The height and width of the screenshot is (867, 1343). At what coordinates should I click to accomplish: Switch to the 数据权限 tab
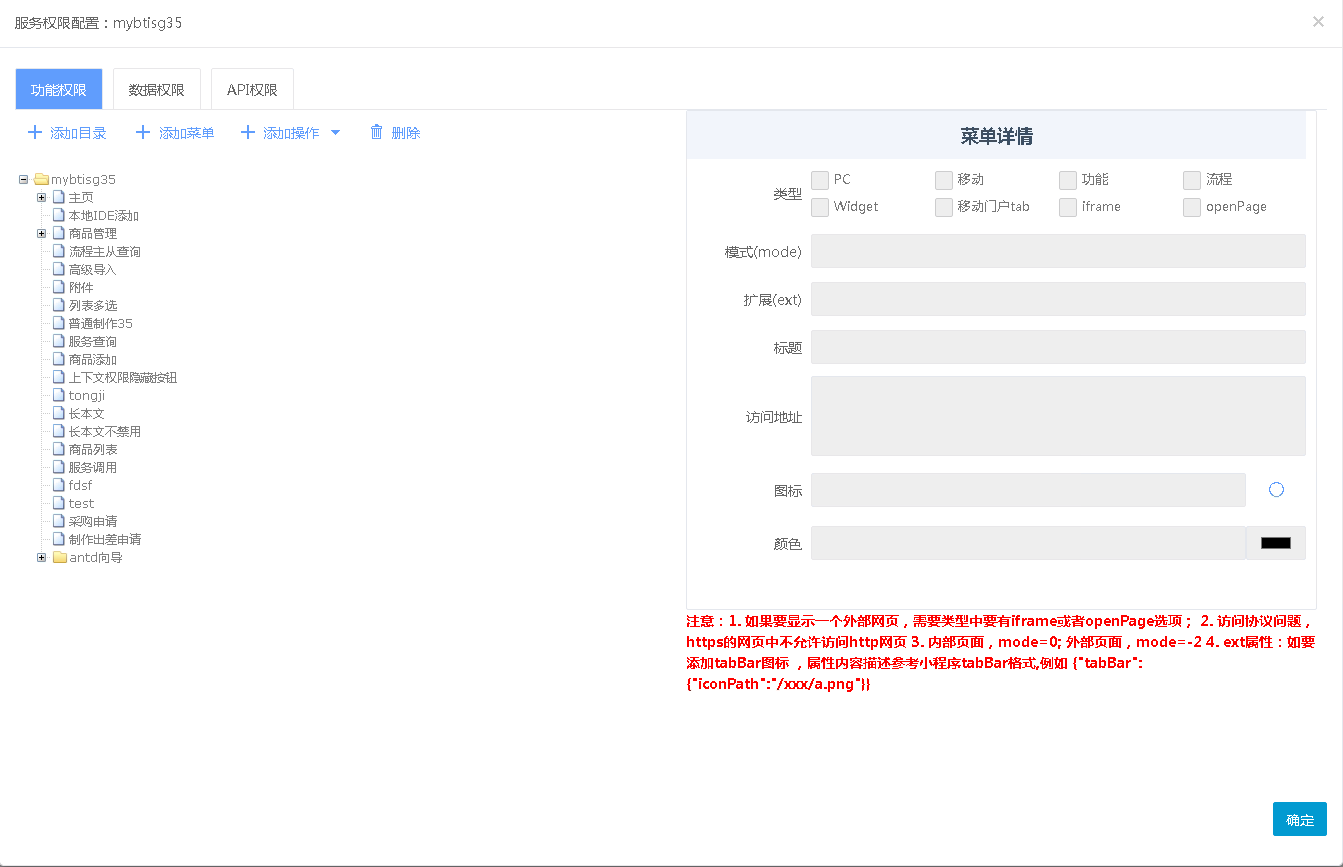point(157,90)
